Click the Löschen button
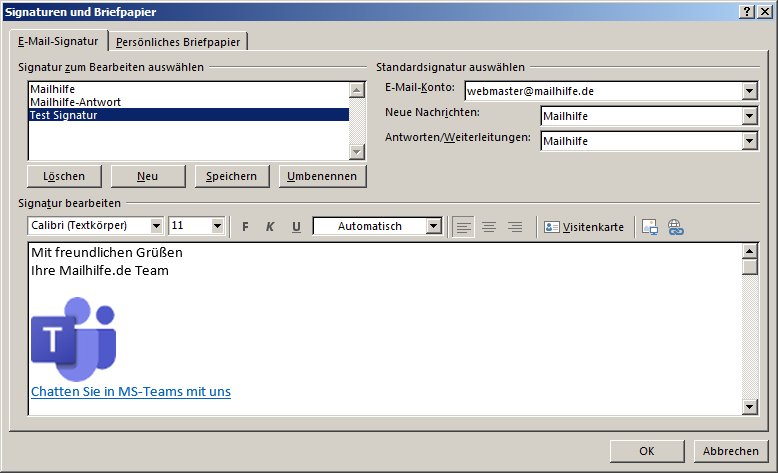Image resolution: width=778 pixels, height=473 pixels. tap(64, 176)
